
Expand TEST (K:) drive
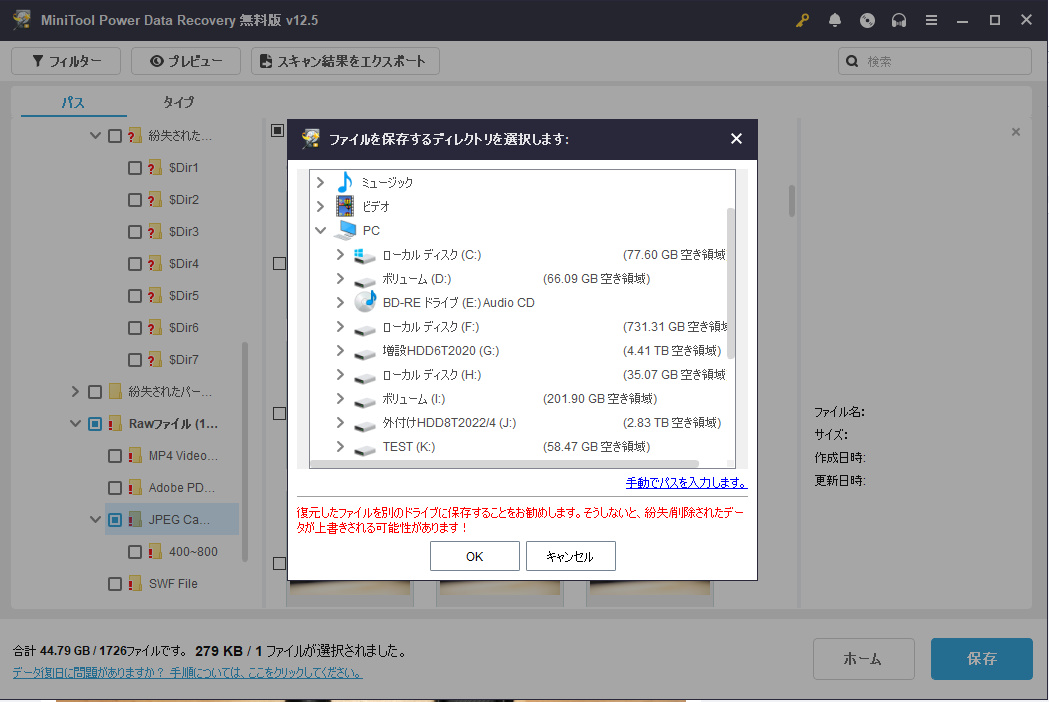340,446
